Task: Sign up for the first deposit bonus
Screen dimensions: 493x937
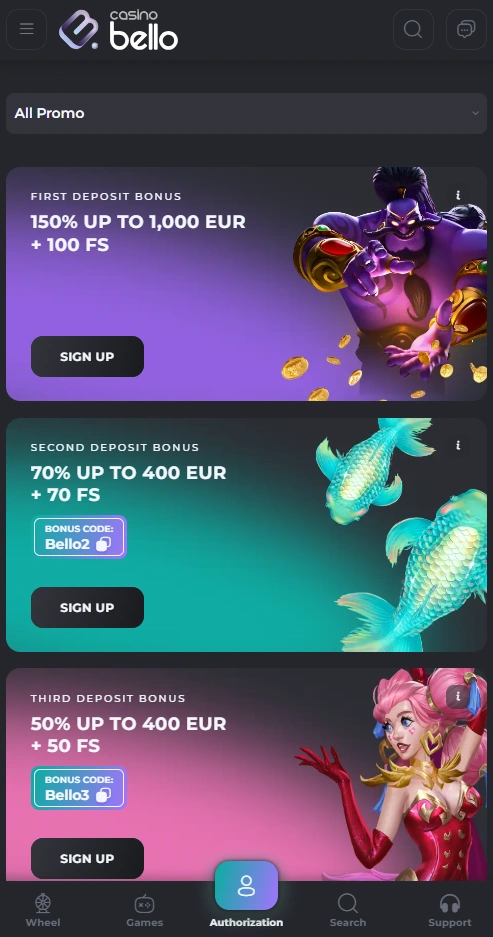Action: point(87,356)
